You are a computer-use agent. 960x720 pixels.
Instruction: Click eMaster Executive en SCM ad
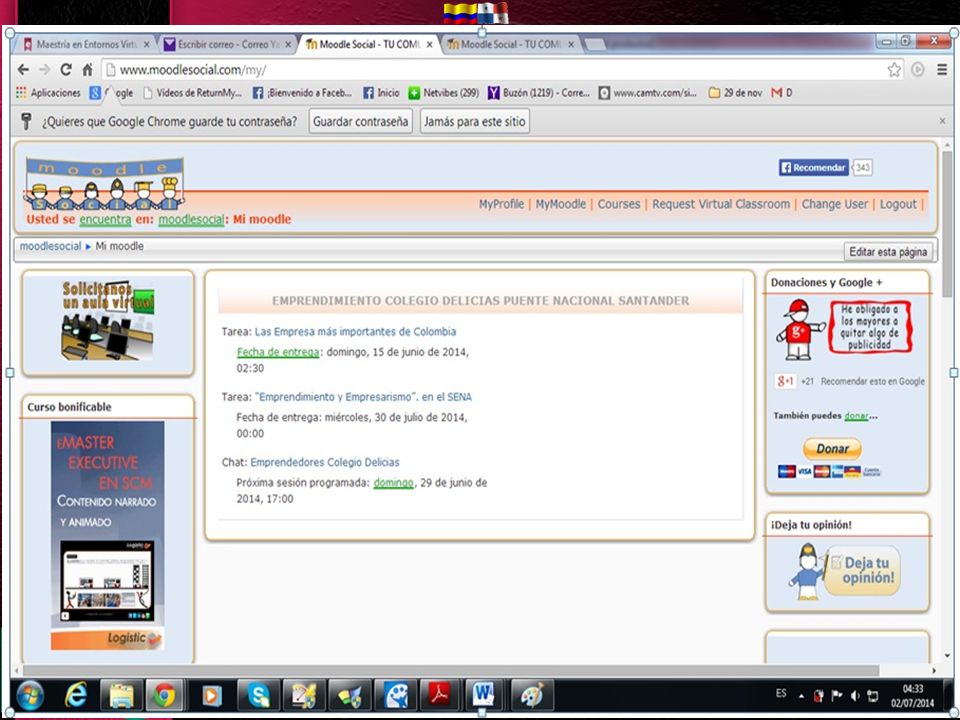tap(107, 536)
